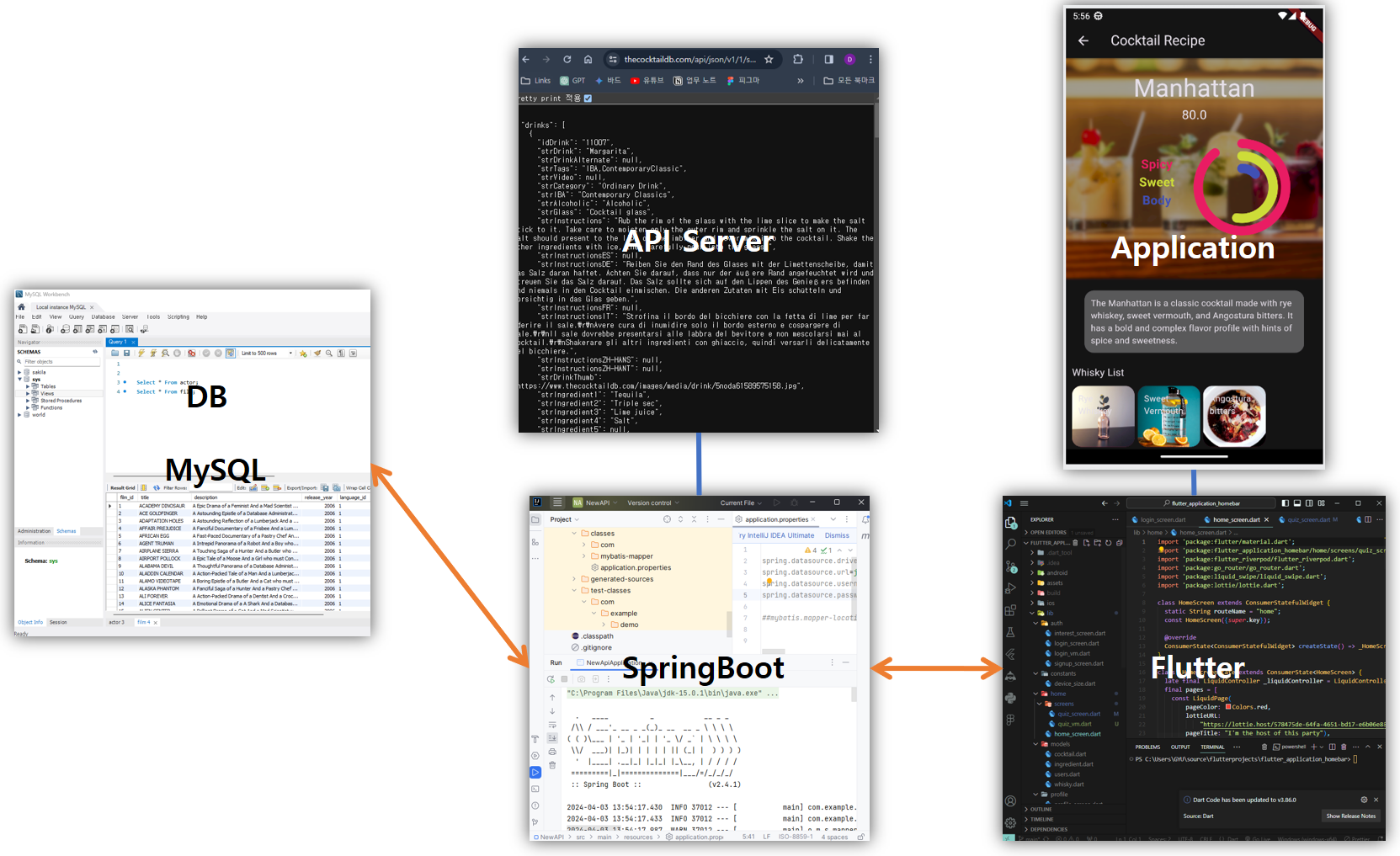Switch to the application.properties editor tab

(775, 519)
